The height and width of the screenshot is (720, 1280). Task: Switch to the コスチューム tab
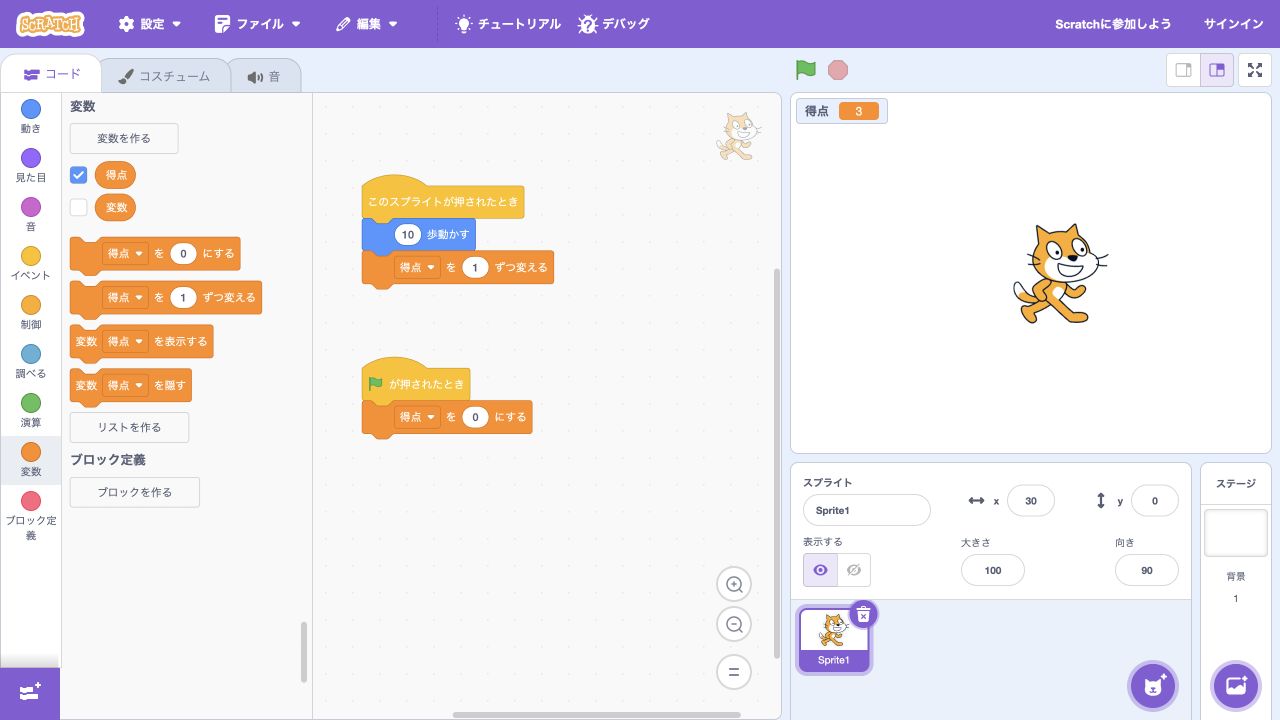pyautogui.click(x=164, y=76)
